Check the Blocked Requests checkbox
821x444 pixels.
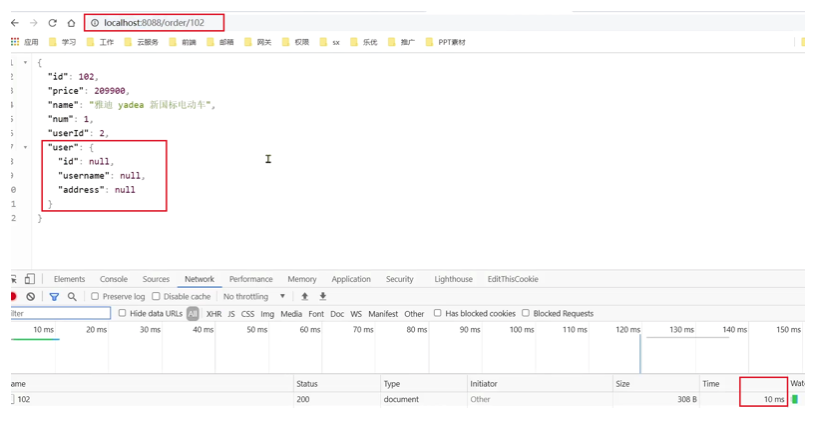click(526, 313)
